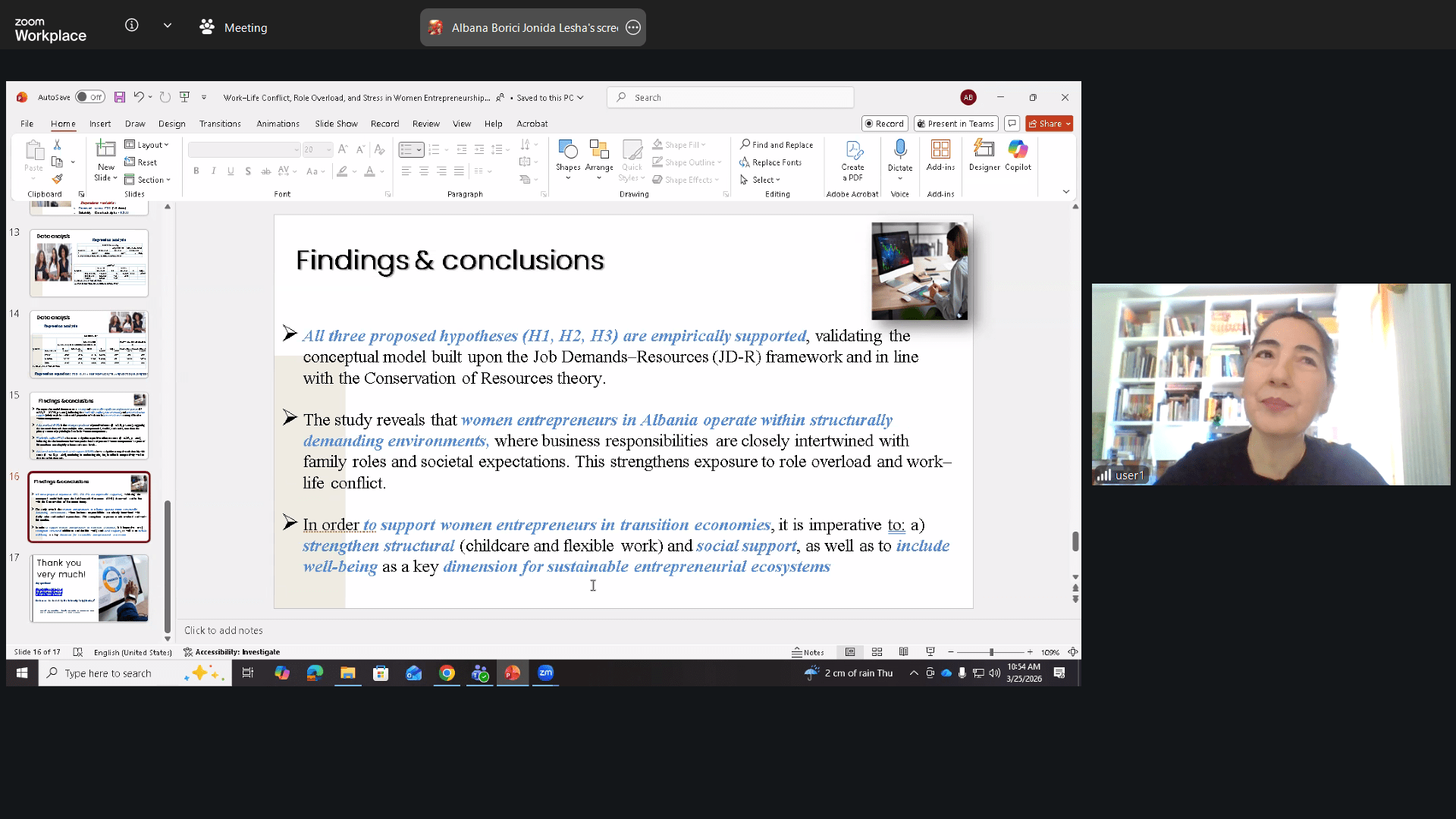The image size is (1456, 819).
Task: Switch to Slide Sorter view
Action: 877,652
